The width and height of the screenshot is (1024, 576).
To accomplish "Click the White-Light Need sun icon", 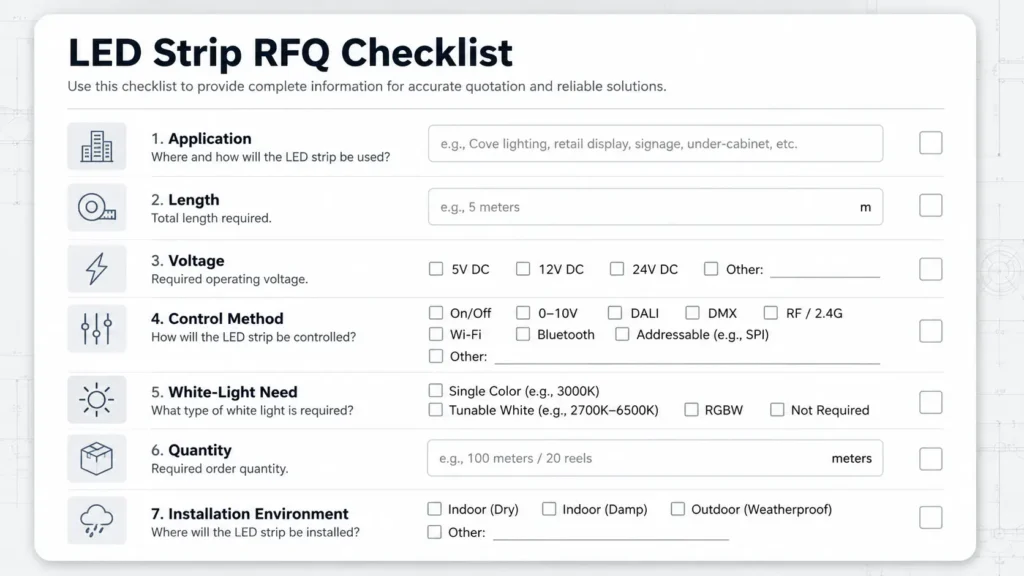I will (97, 400).
